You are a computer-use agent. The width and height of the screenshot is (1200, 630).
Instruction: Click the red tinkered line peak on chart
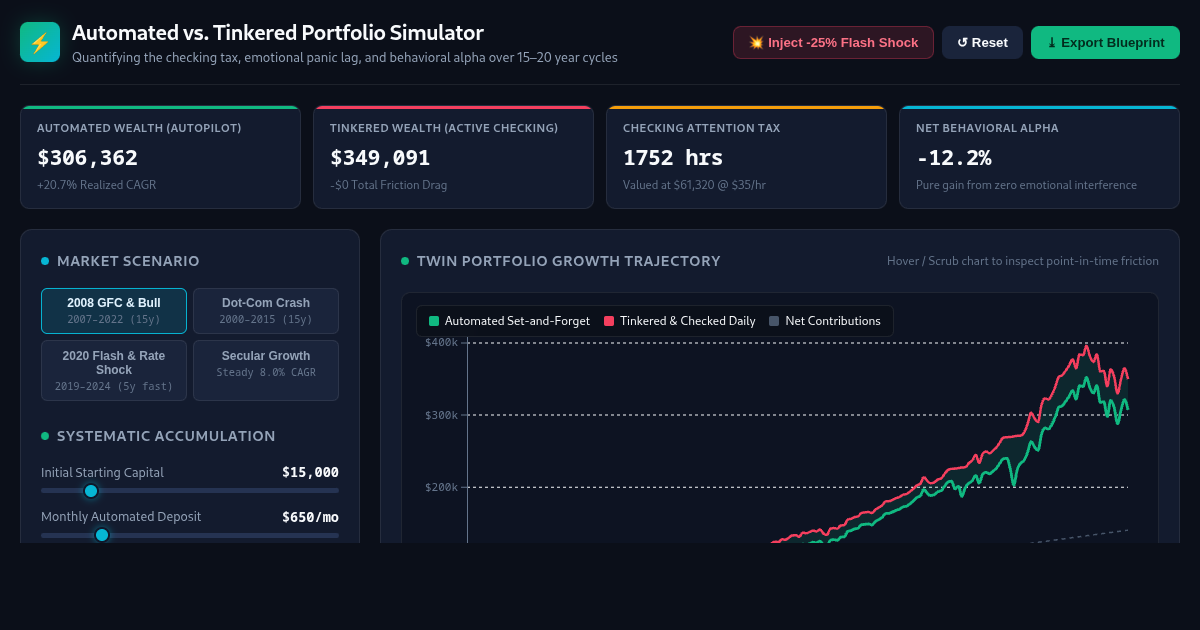tap(1086, 347)
